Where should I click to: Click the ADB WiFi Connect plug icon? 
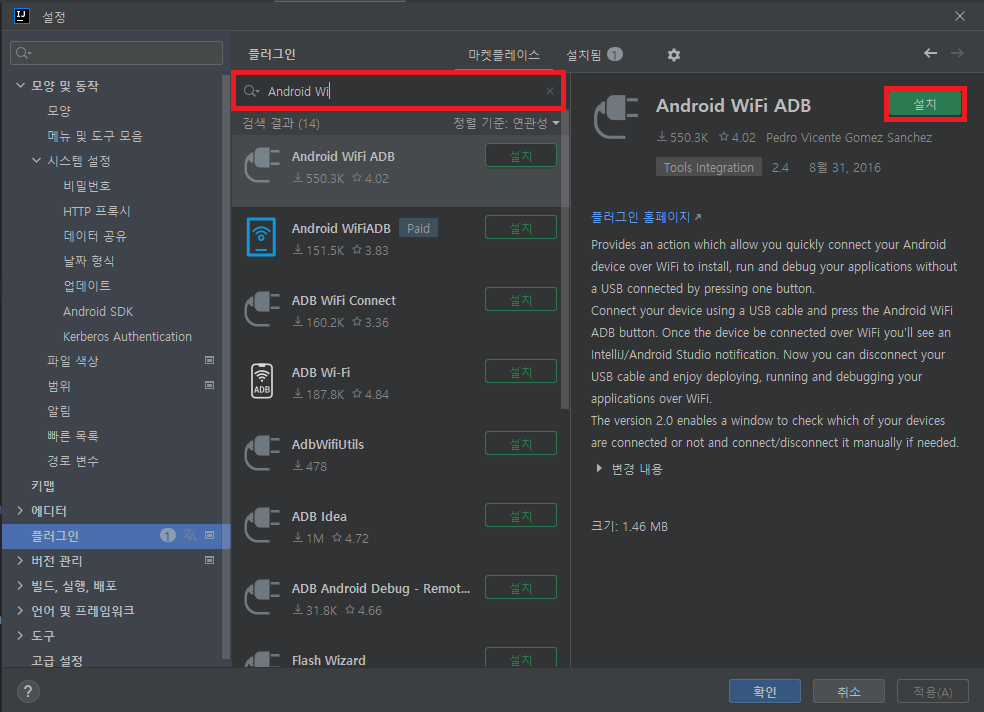coord(262,309)
